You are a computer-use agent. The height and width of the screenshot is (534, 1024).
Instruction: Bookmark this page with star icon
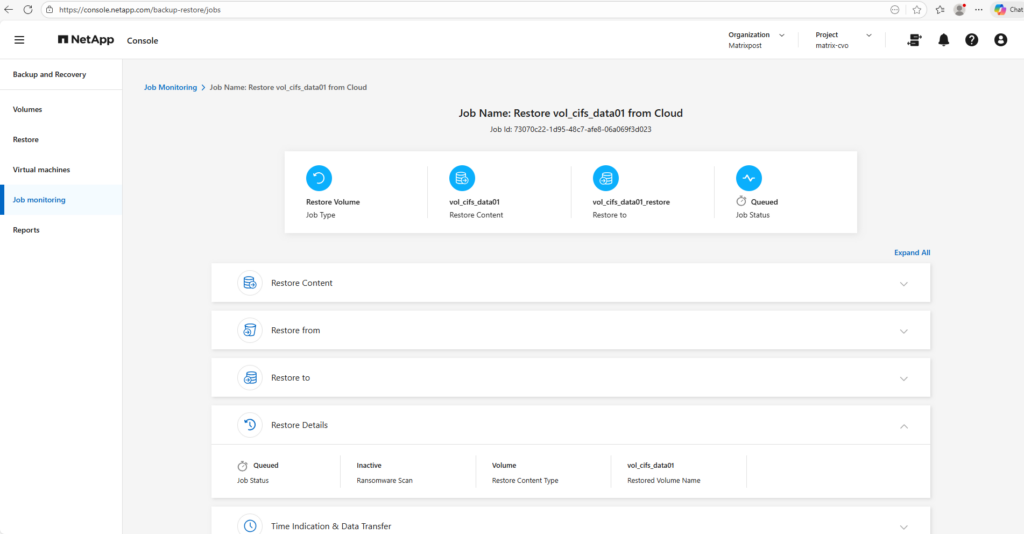[x=917, y=9]
